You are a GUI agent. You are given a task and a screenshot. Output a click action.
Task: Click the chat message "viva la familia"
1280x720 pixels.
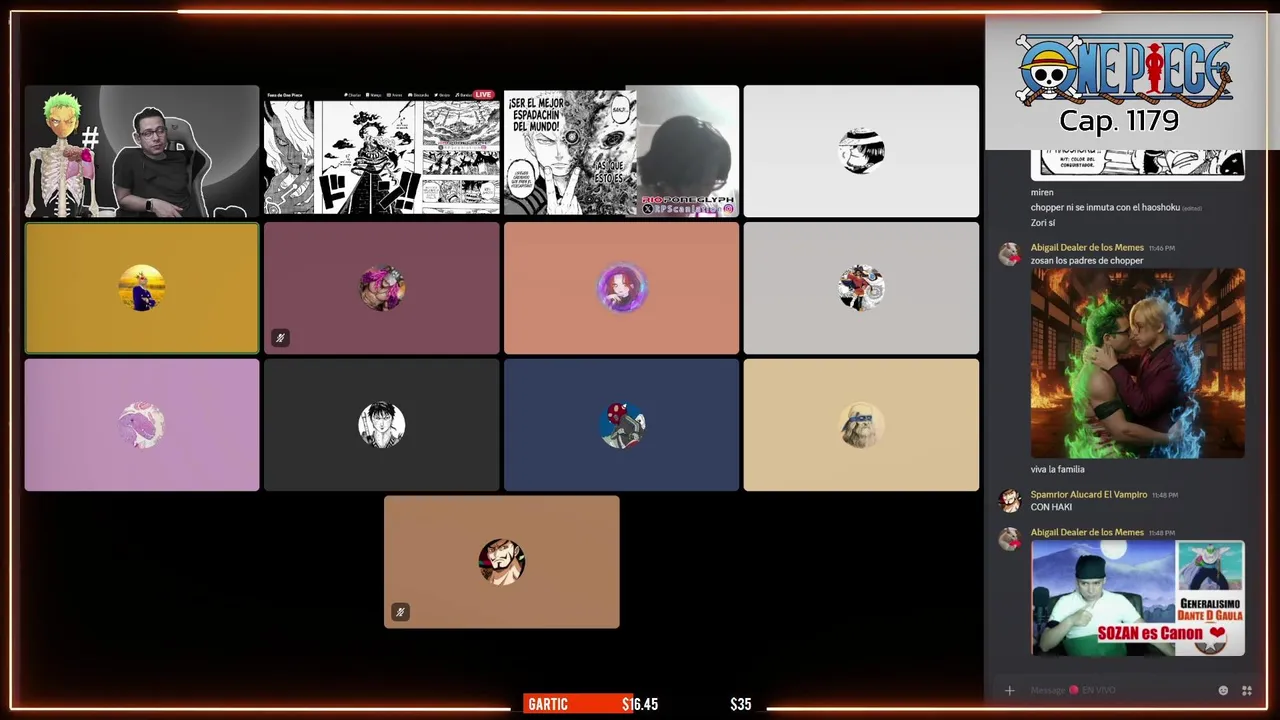tap(1057, 469)
